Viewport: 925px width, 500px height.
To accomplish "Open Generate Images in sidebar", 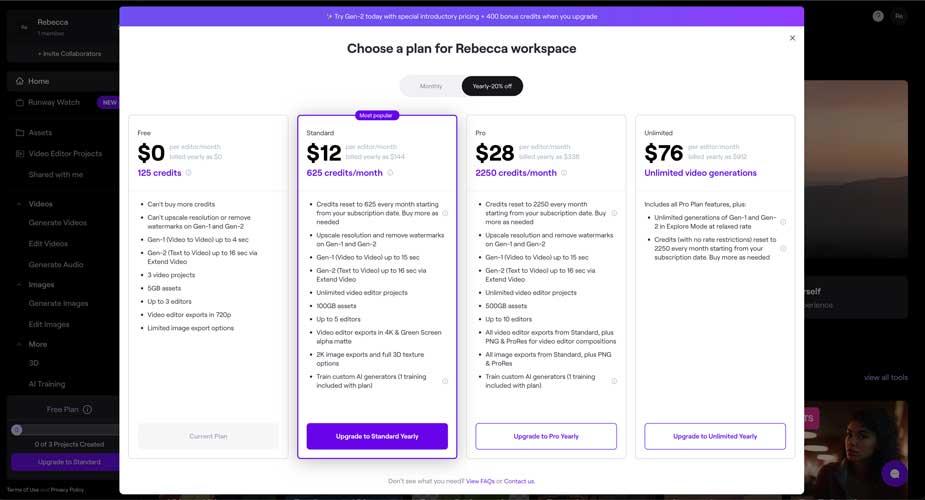I will pyautogui.click(x=58, y=303).
